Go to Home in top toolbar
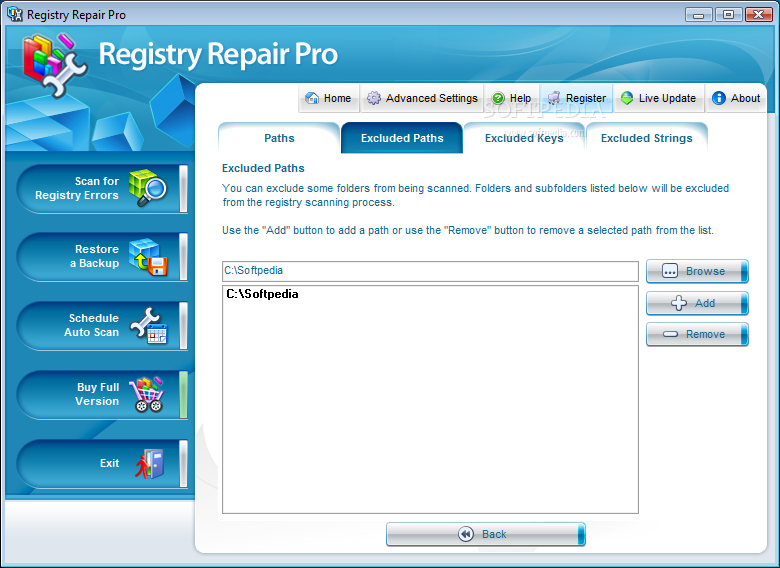The width and height of the screenshot is (780, 568). coord(328,98)
